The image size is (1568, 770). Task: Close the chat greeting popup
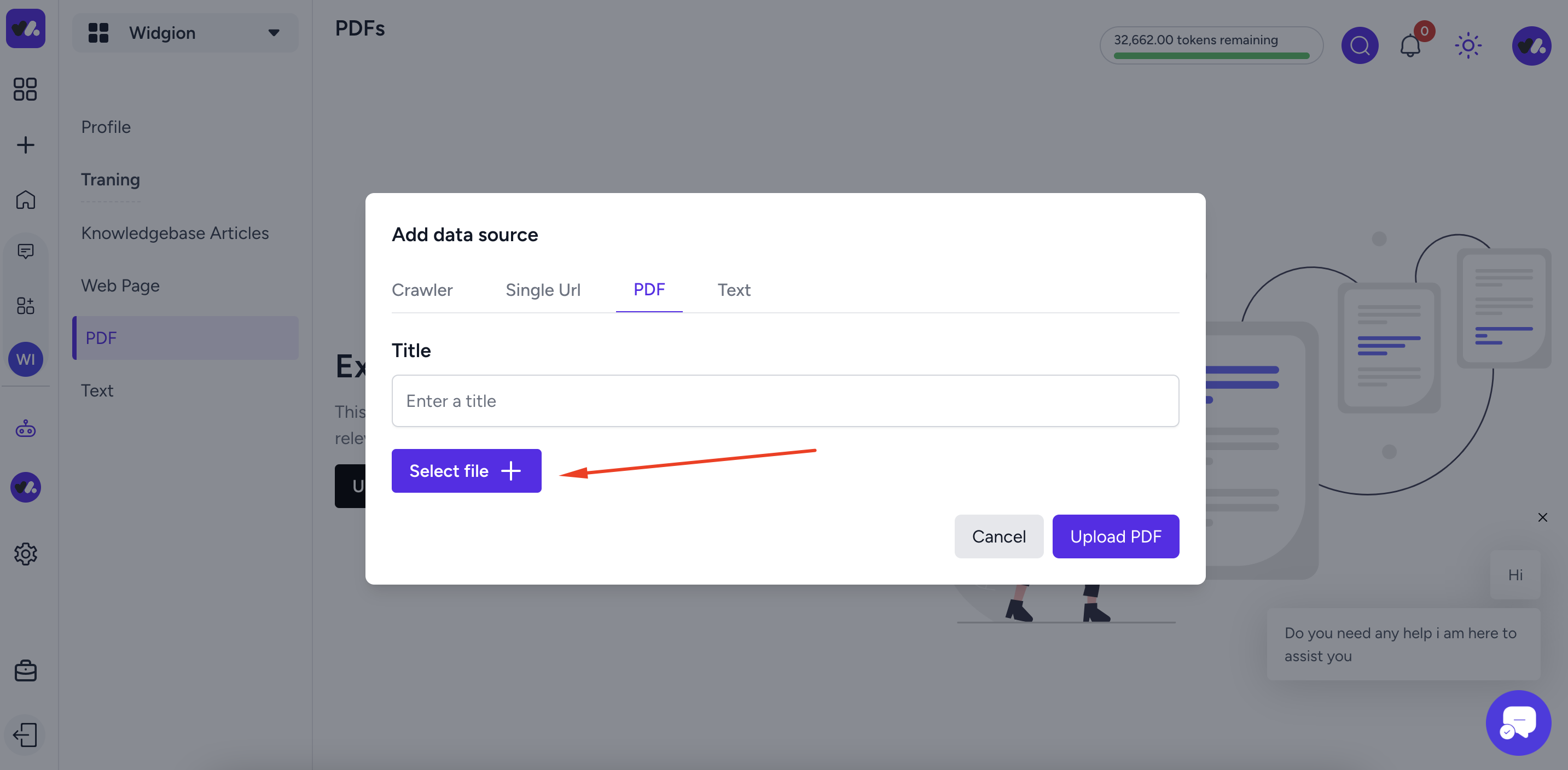[x=1542, y=517]
